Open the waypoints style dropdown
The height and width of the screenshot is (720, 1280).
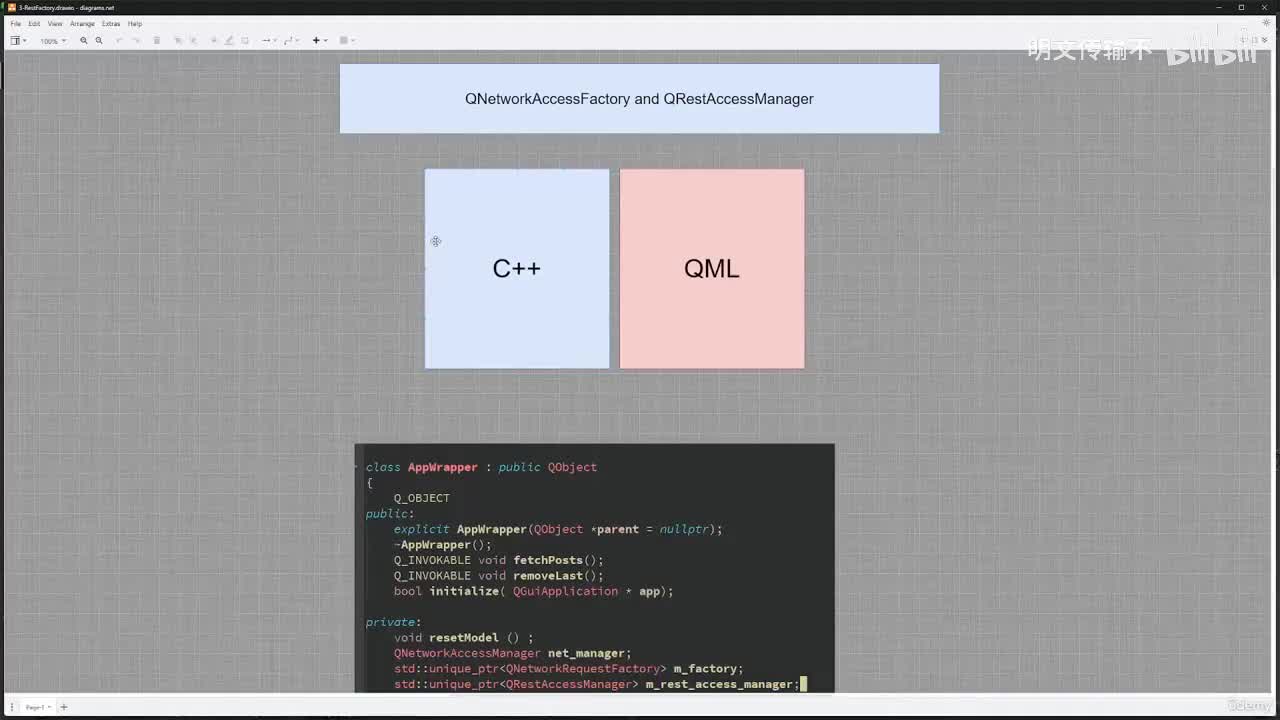(x=291, y=41)
